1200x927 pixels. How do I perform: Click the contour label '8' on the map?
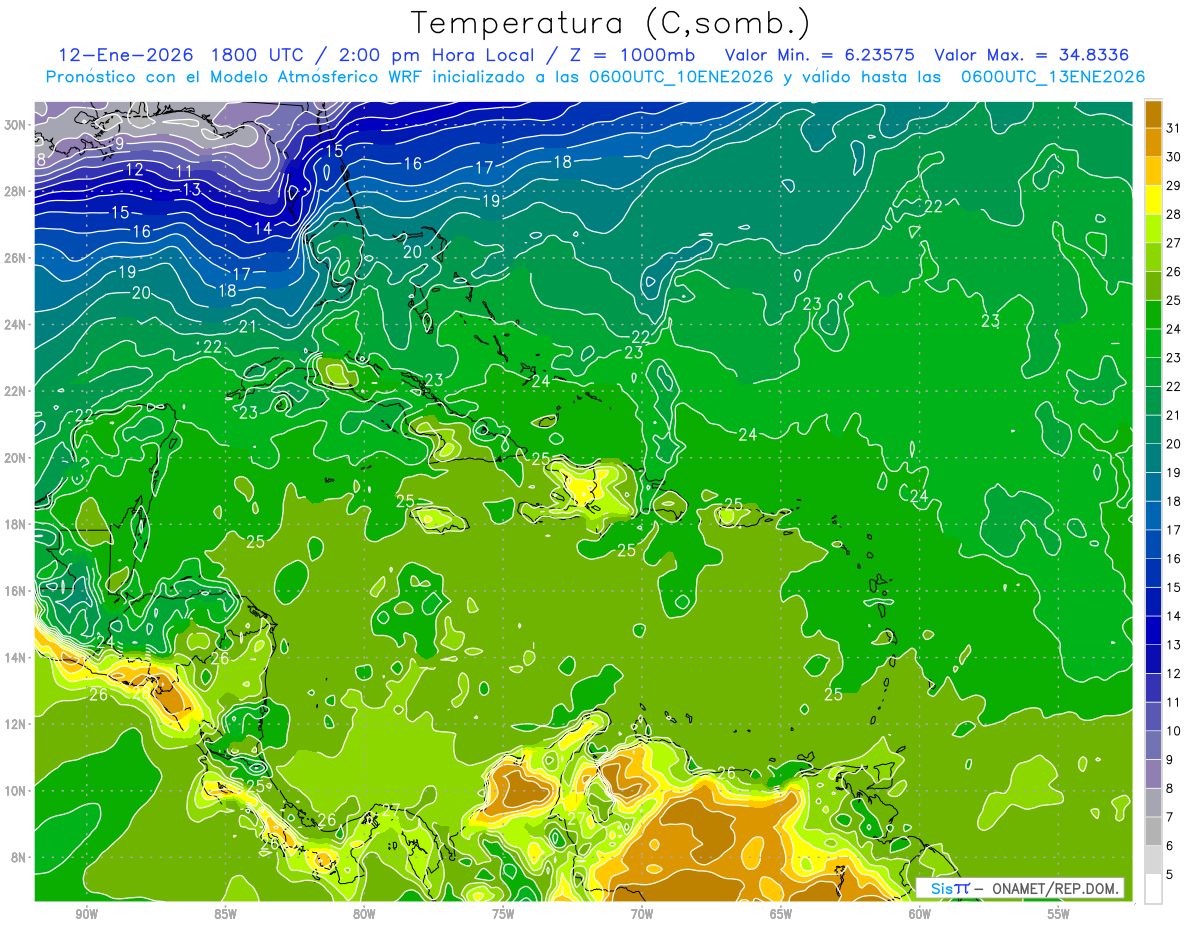point(41,159)
